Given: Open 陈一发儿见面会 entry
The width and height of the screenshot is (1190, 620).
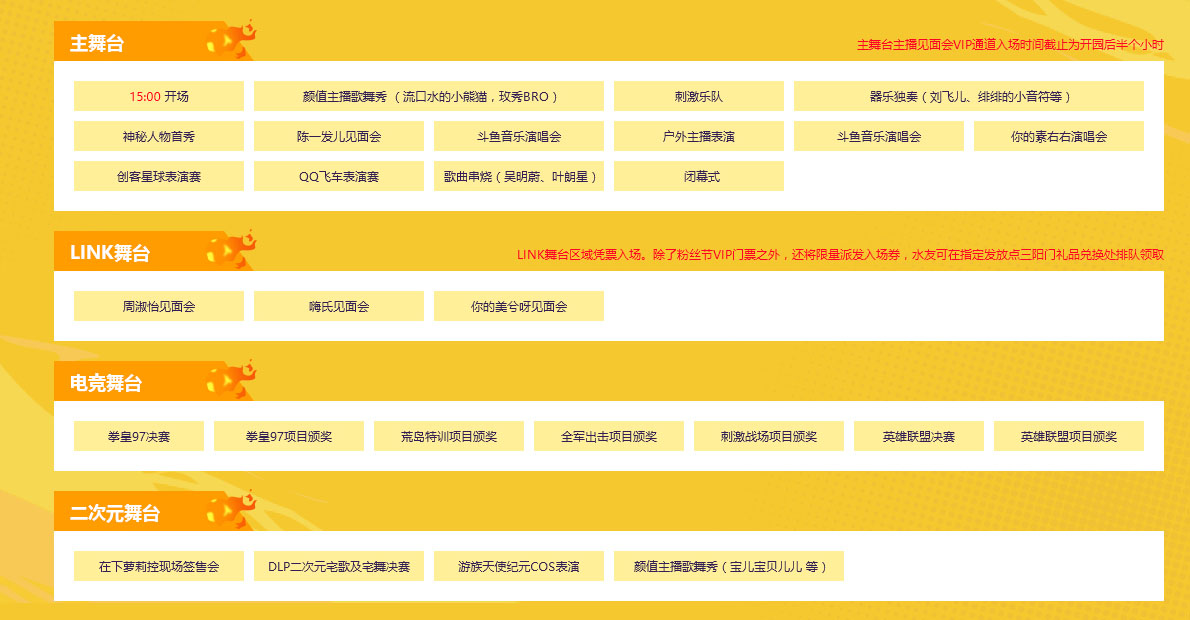Looking at the screenshot, I should tap(339, 137).
